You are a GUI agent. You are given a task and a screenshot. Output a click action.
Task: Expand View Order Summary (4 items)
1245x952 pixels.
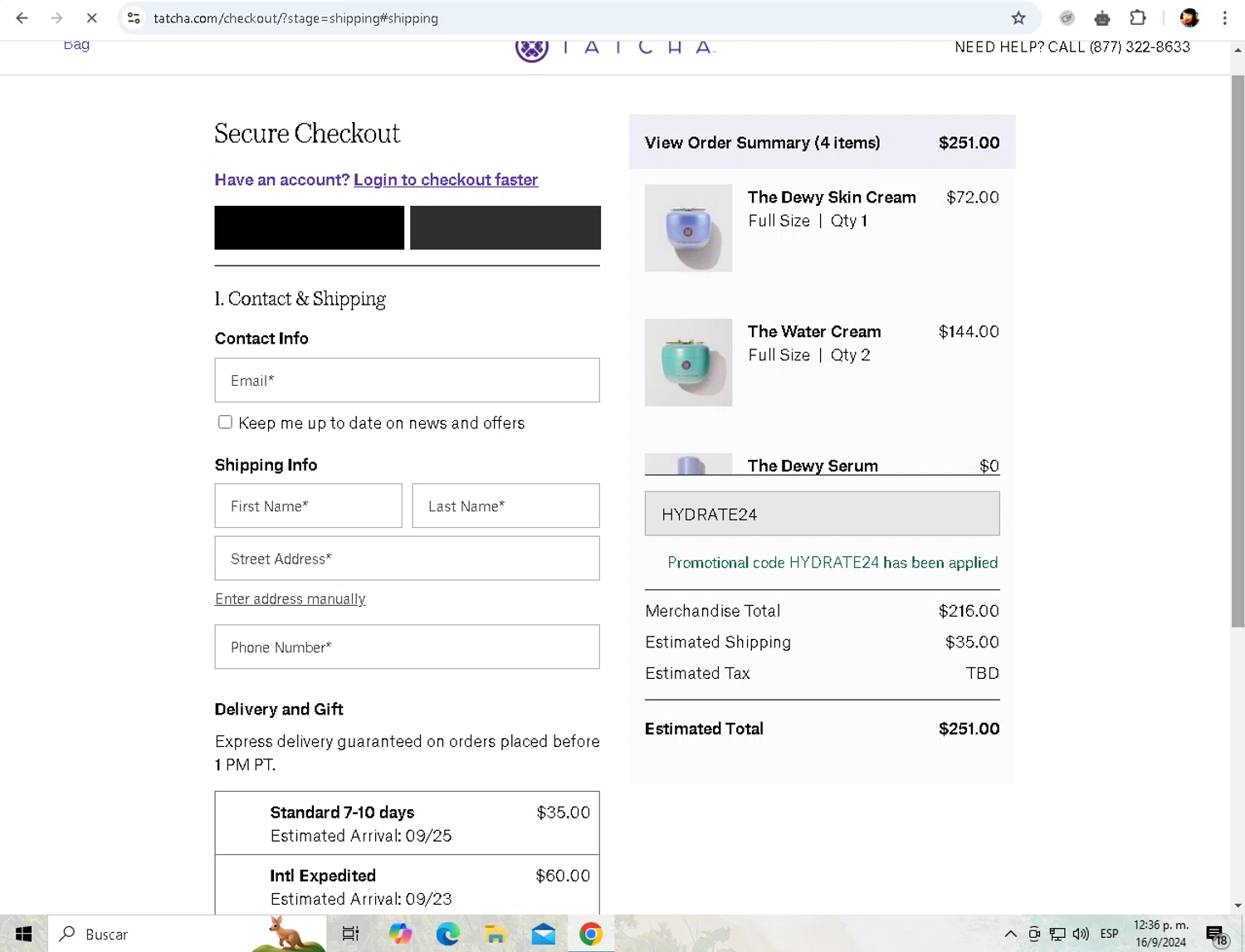[822, 142]
